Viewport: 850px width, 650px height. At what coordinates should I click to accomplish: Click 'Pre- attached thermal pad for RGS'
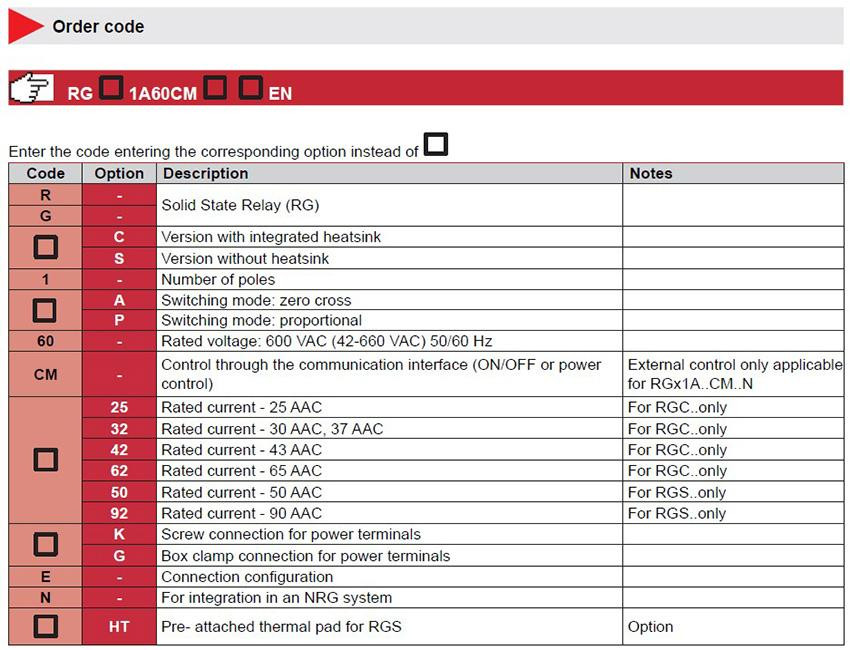[x=281, y=627]
